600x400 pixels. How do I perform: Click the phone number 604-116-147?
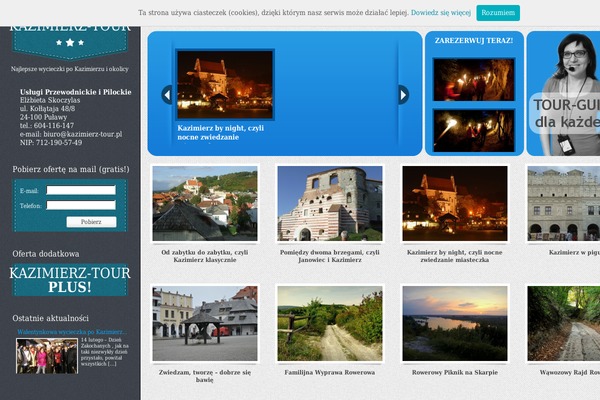click(x=54, y=126)
